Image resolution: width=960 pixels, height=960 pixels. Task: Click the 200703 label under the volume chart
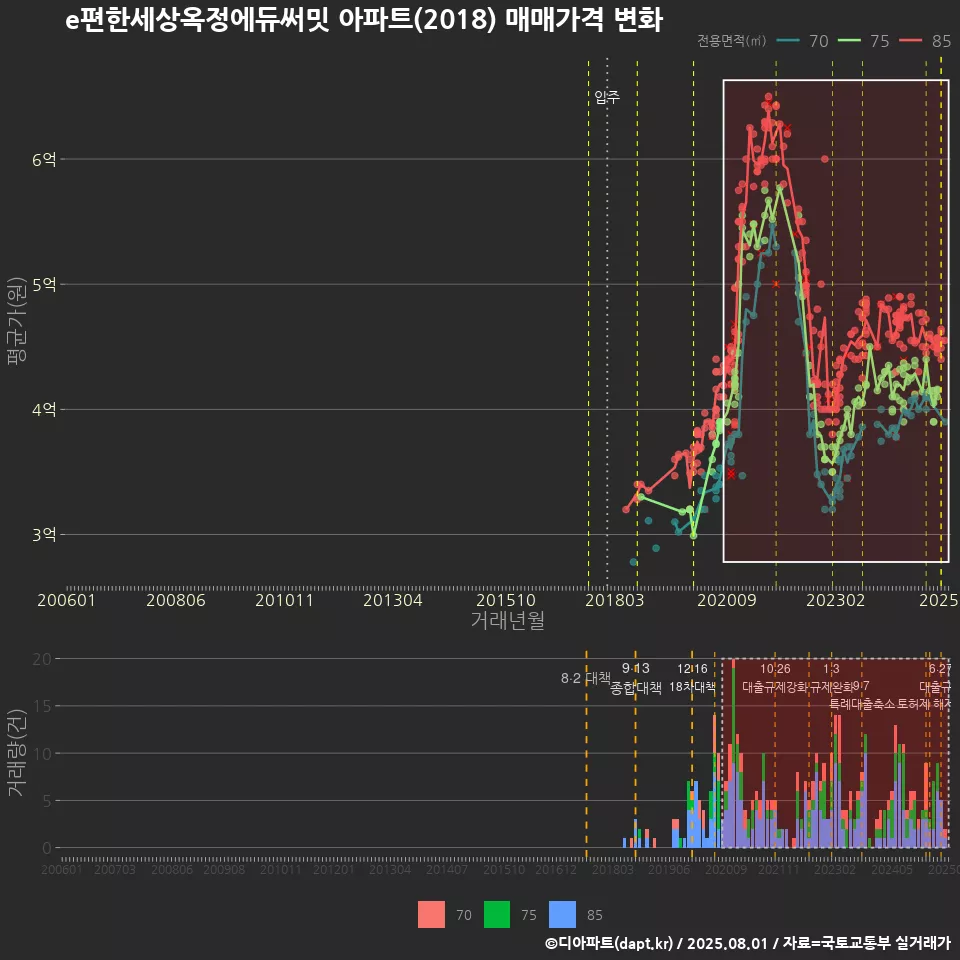pyautogui.click(x=114, y=869)
